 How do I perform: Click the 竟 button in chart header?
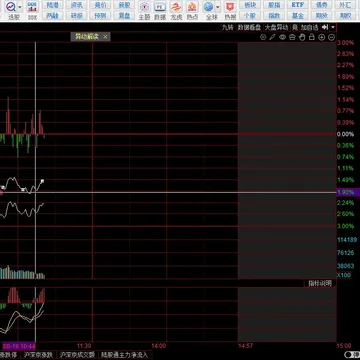pos(295,27)
